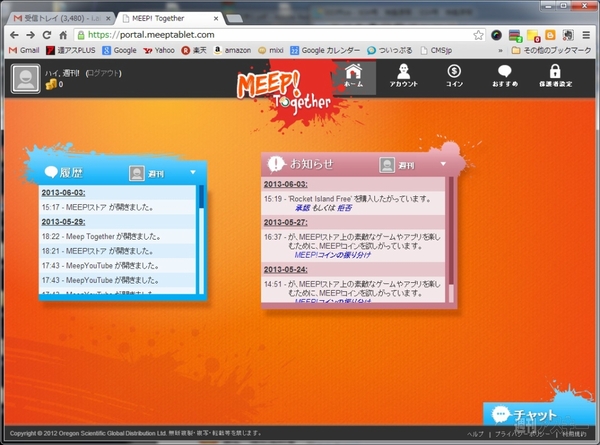
Task: Click the 承認 (approve) link for Rocket Island
Action: pos(302,208)
